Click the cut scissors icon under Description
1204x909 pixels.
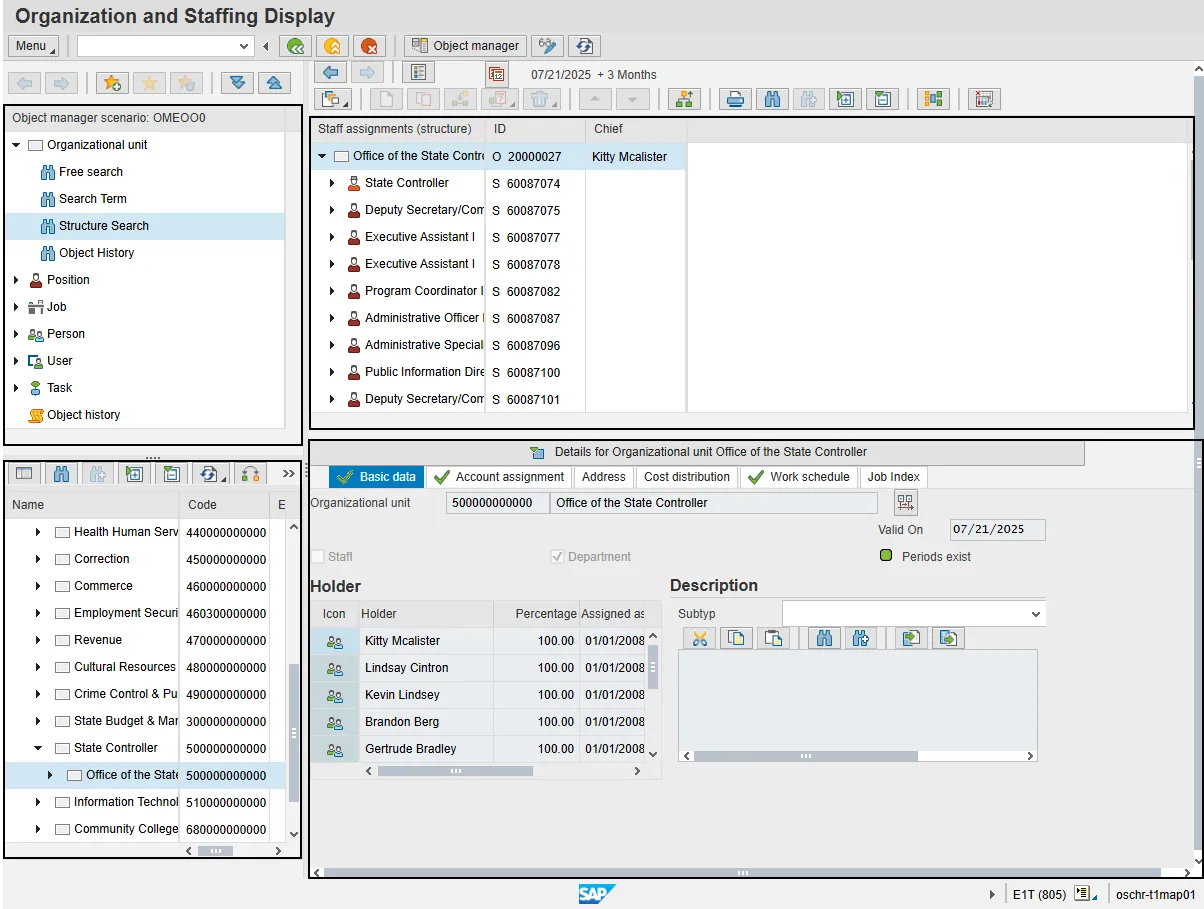tap(699, 638)
